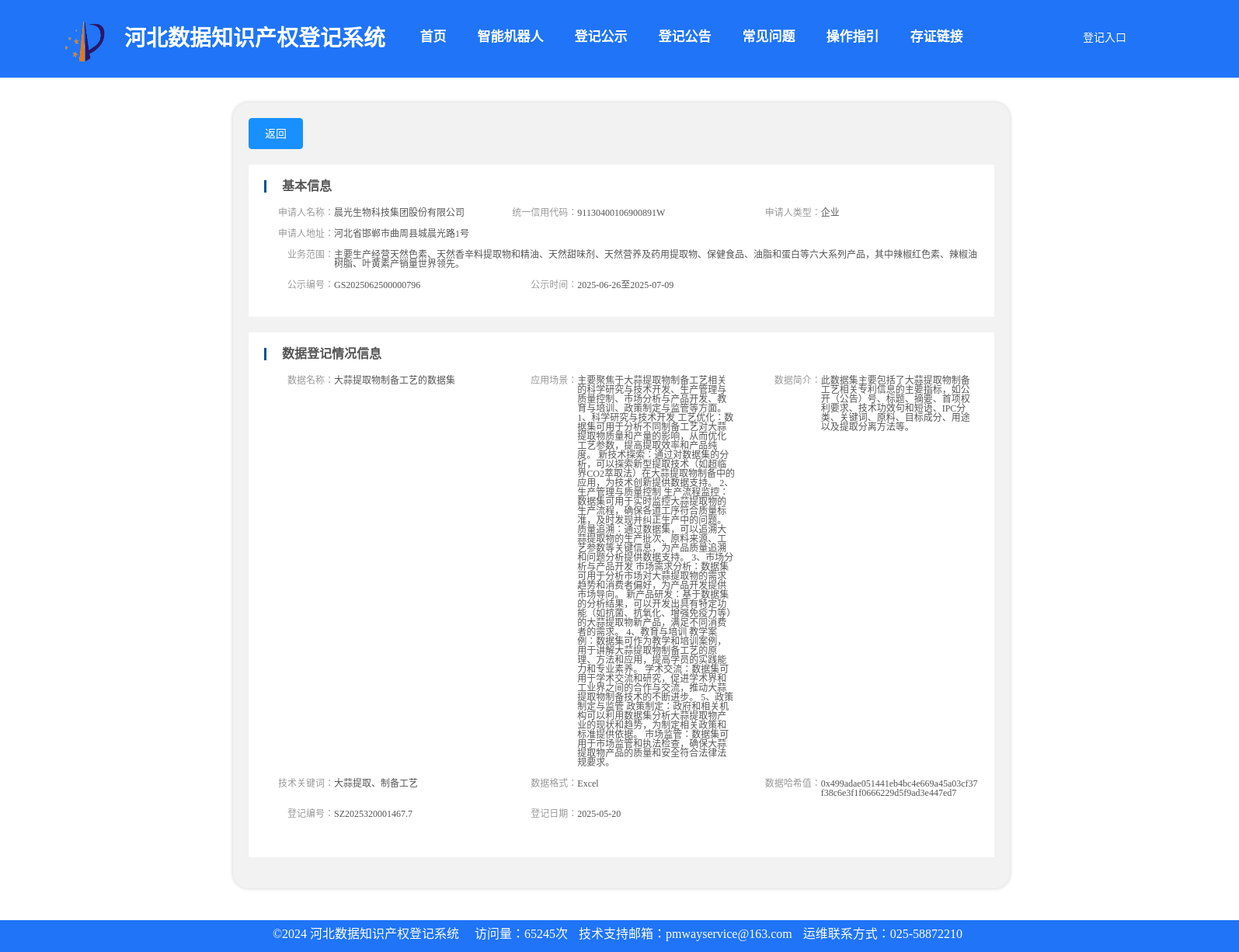Select applicant type value 企业
1239x952 pixels.
point(830,212)
